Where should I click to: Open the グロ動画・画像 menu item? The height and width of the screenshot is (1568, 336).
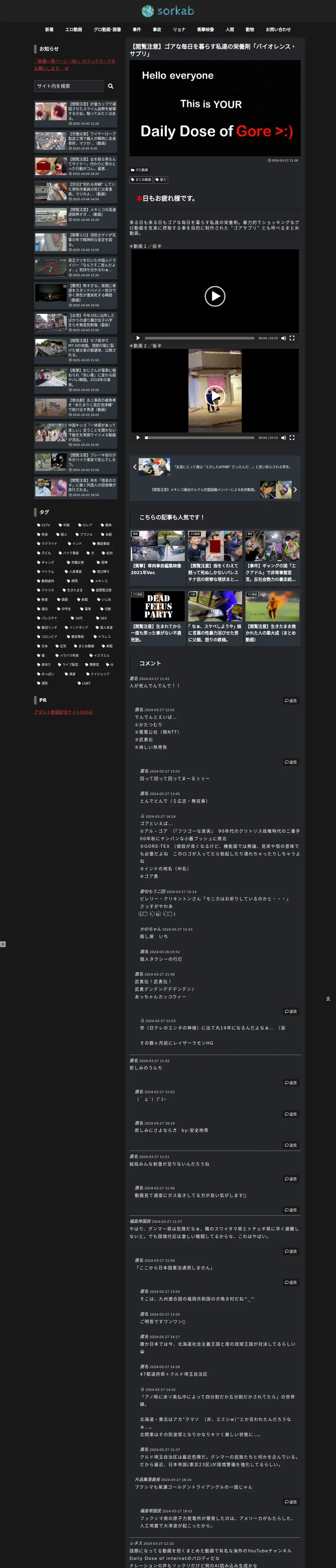(107, 29)
